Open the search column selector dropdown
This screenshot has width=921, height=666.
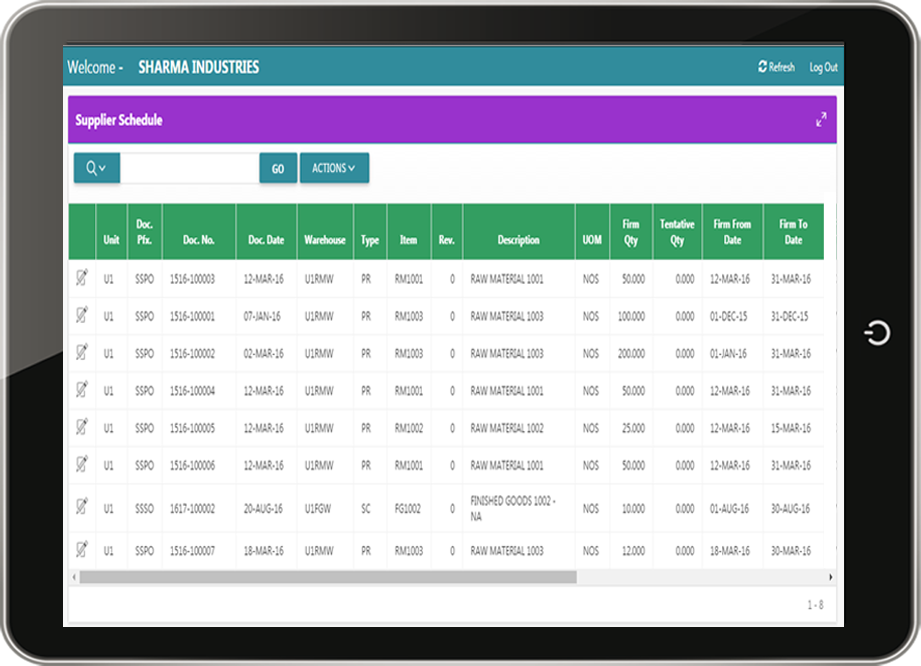(x=97, y=168)
